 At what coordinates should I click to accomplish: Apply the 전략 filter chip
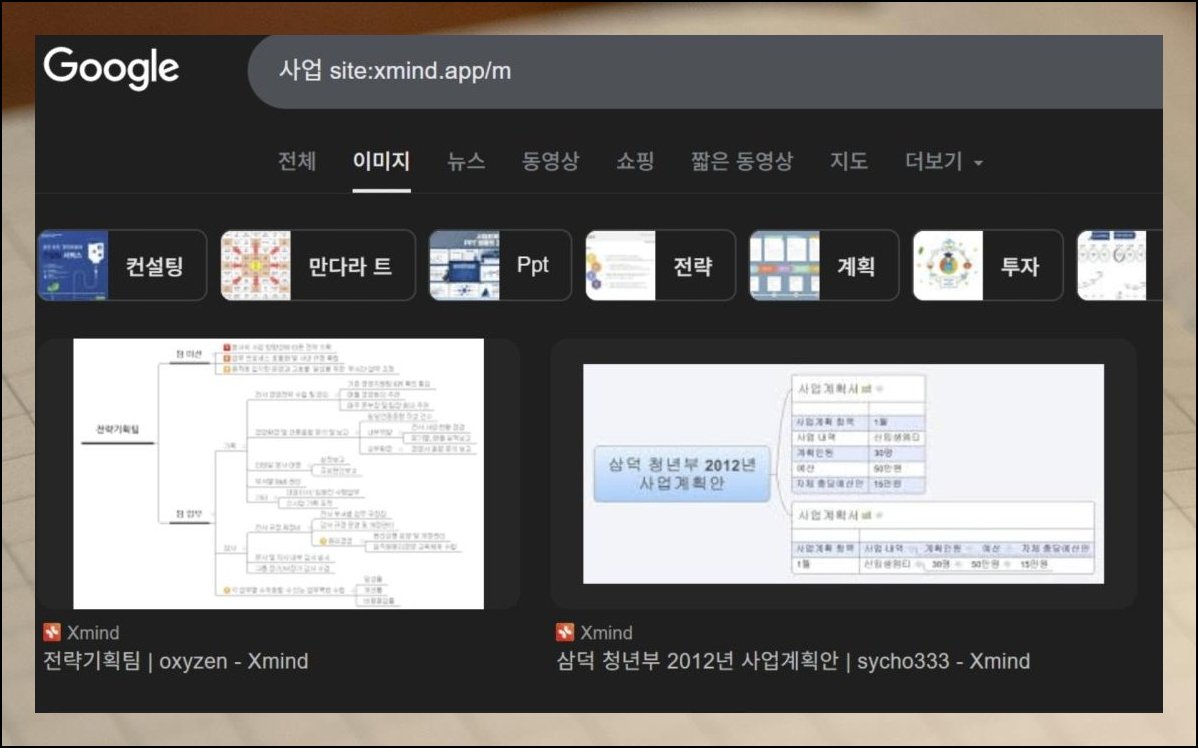pos(661,265)
